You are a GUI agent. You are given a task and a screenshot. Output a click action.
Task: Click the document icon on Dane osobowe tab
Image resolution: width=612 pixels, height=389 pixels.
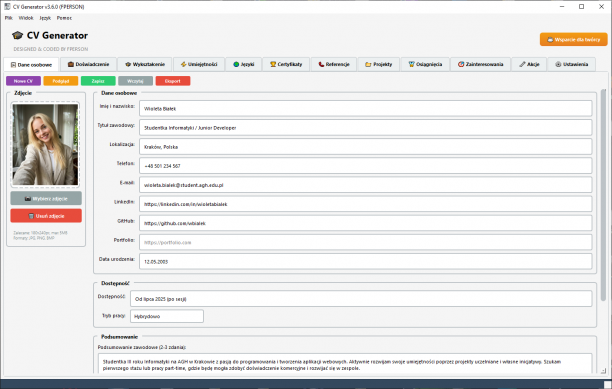pyautogui.click(x=13, y=65)
